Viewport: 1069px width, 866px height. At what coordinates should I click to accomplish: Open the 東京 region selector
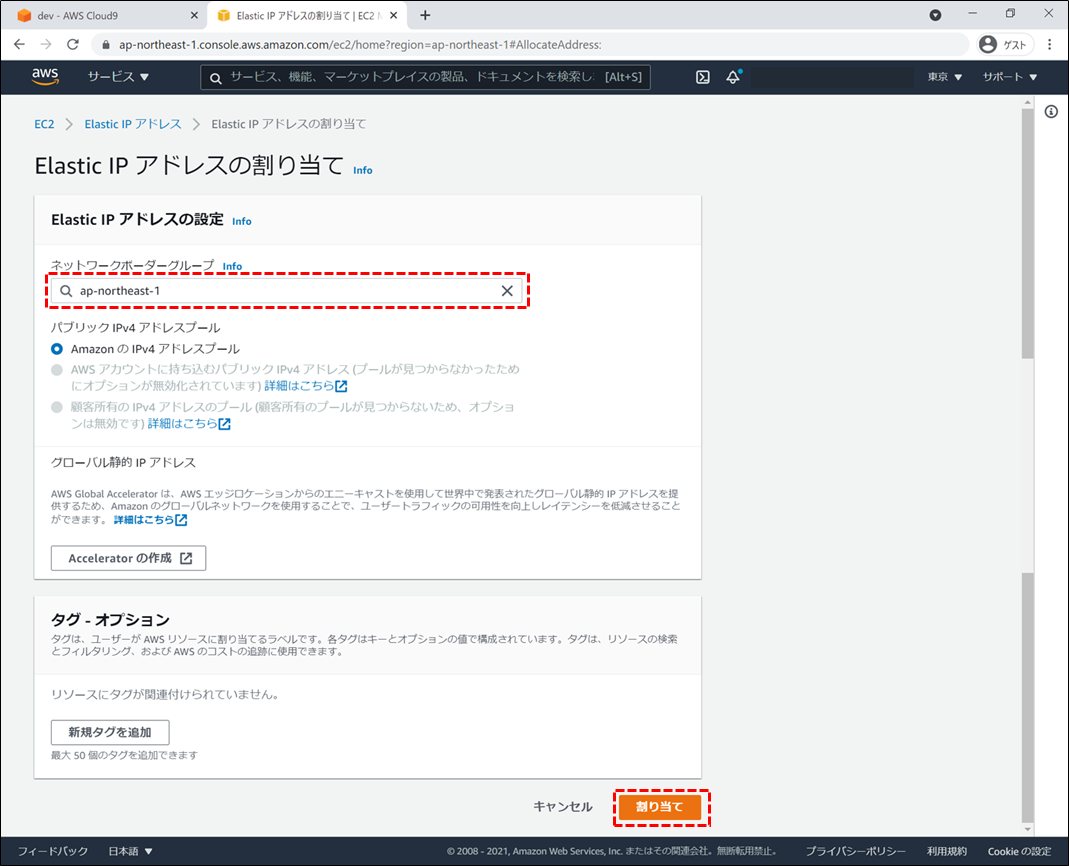[941, 77]
